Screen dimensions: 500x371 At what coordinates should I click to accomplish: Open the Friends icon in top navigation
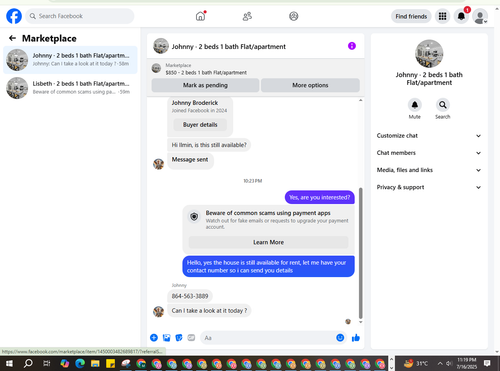coord(247,16)
